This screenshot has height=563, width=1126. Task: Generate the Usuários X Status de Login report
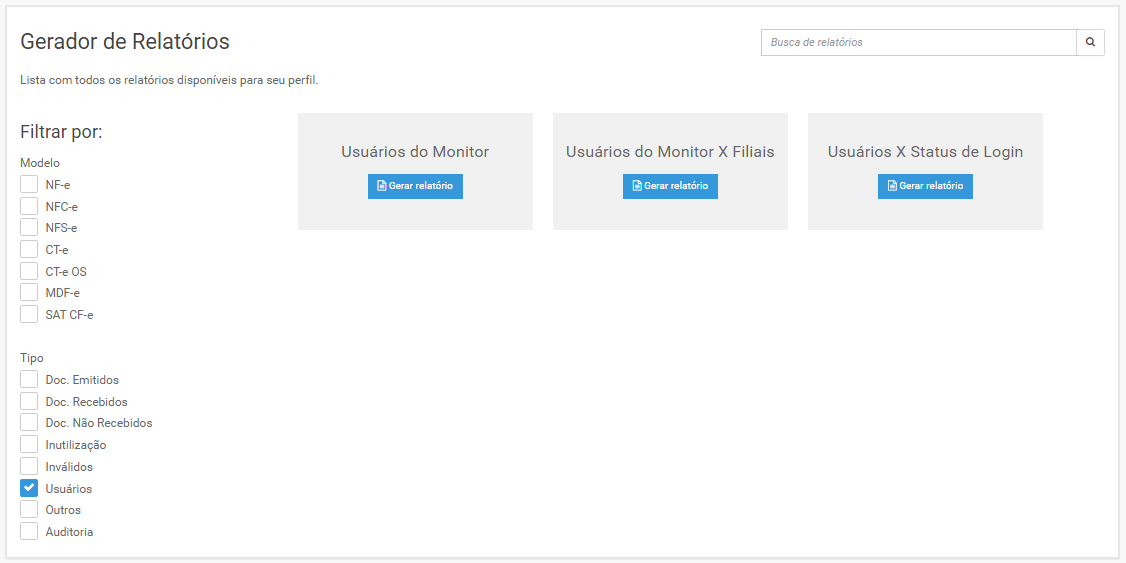click(x=925, y=186)
